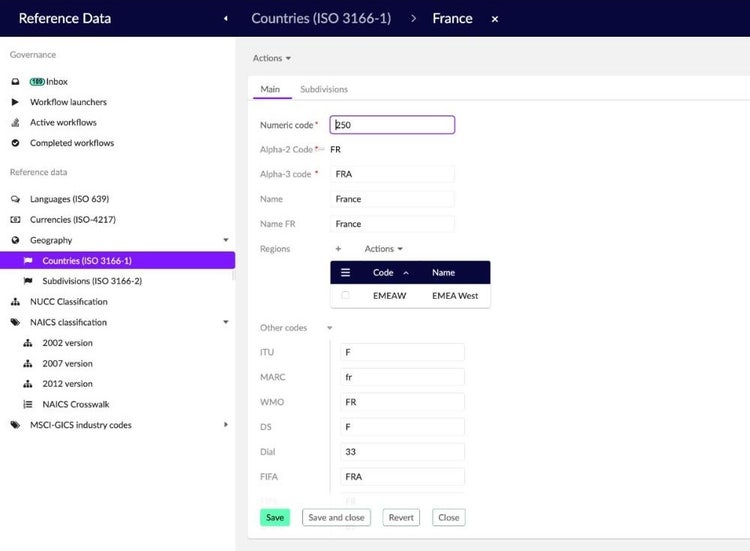Sort regions by Code column arrow
Screen dimensions: 750x551
[406, 273]
